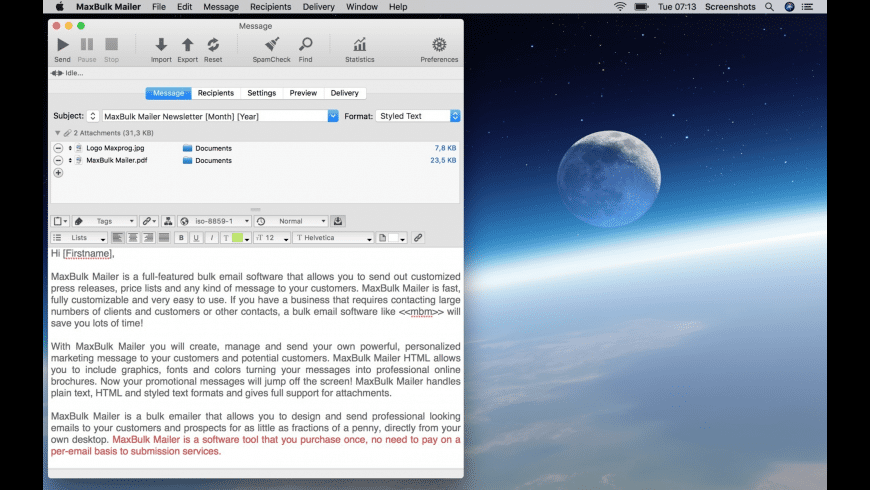
Task: Click the [Firstname] tag in message body
Action: (88, 254)
